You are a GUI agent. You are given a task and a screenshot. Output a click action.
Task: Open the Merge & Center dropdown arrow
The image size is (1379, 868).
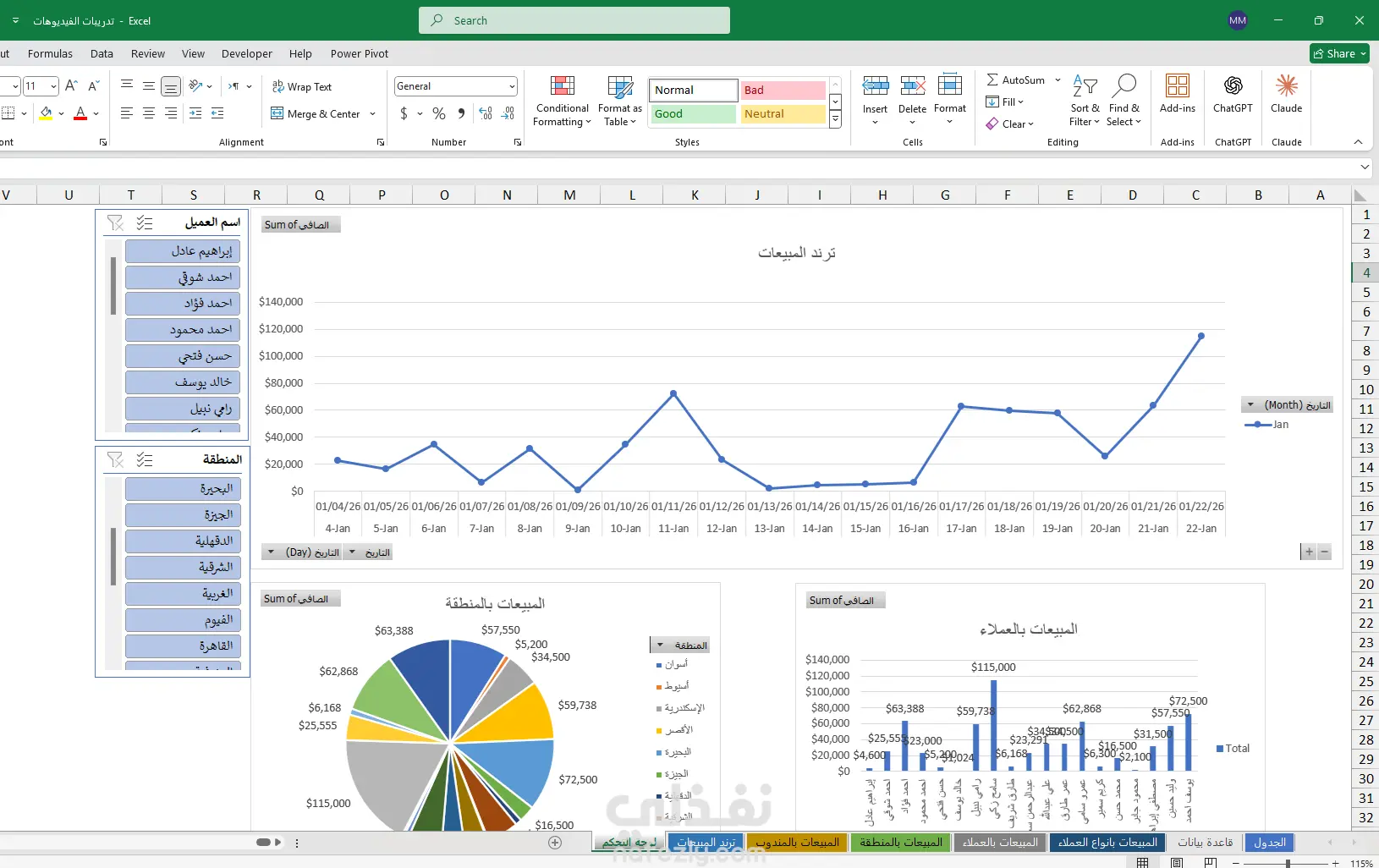click(372, 113)
